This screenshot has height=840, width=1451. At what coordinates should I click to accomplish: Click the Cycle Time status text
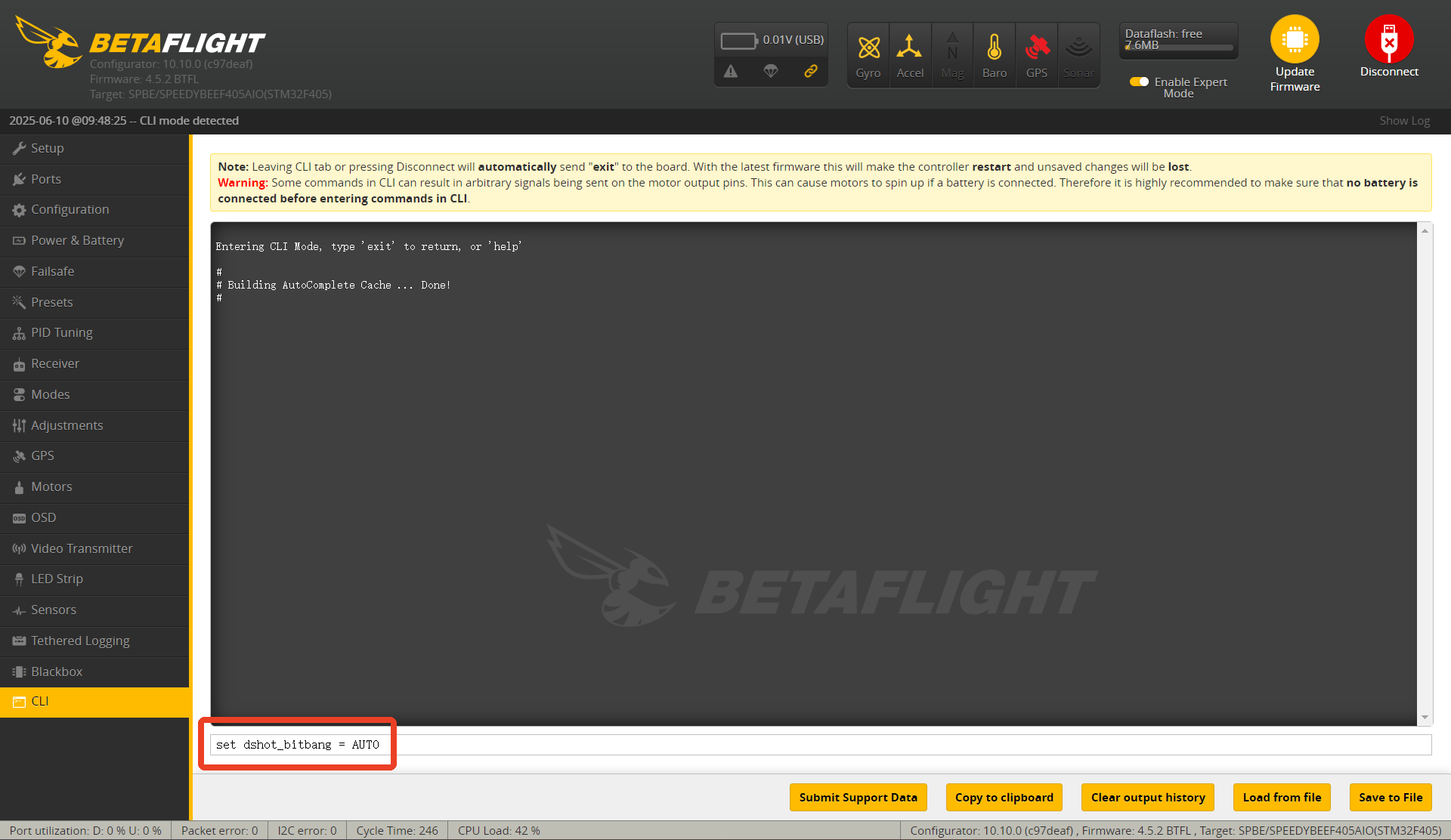(x=397, y=830)
